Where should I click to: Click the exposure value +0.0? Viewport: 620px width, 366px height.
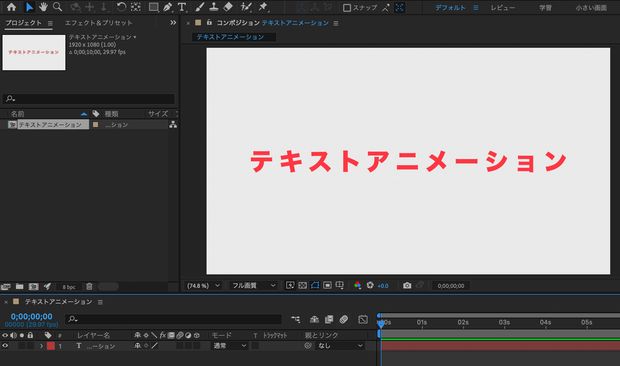tap(383, 286)
